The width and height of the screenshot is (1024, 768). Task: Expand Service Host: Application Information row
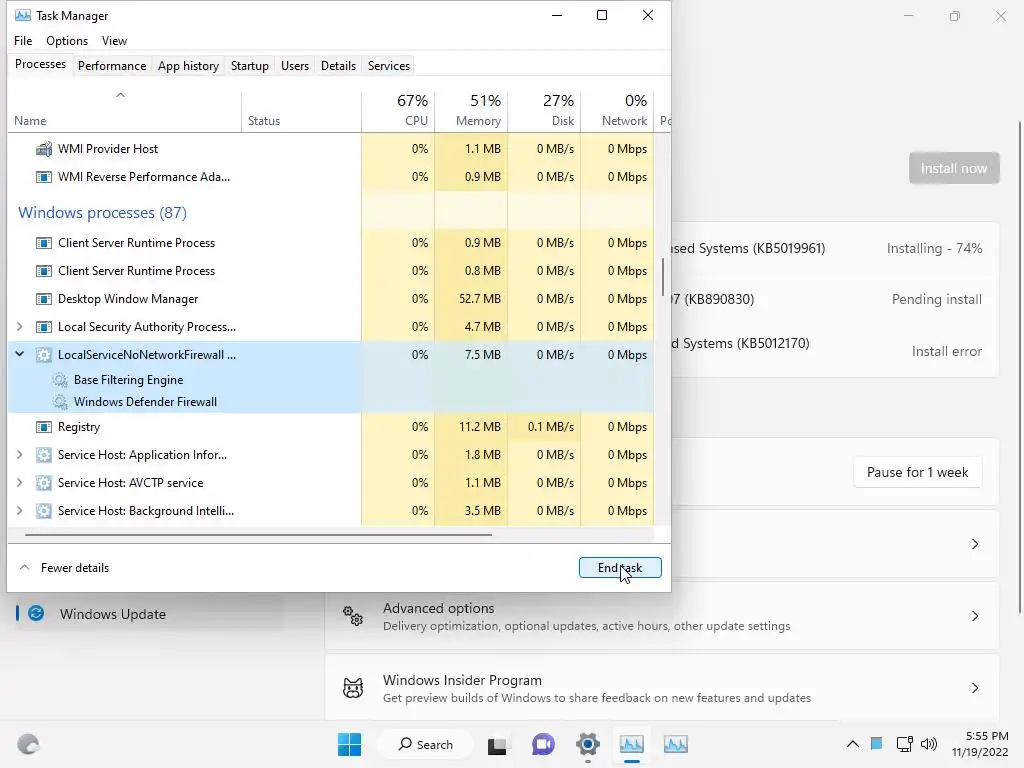point(20,455)
